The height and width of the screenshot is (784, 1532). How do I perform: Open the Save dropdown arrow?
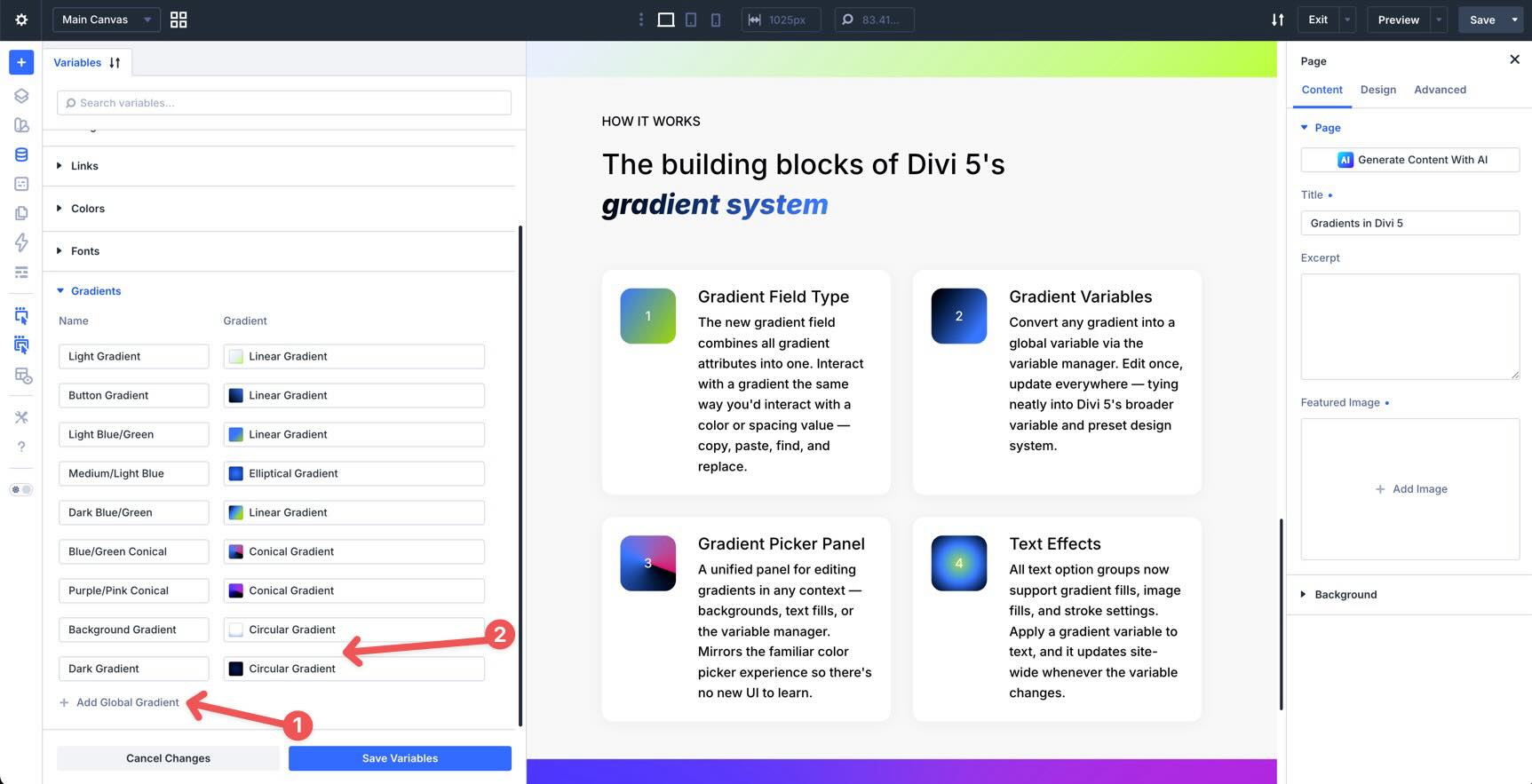[x=1514, y=20]
